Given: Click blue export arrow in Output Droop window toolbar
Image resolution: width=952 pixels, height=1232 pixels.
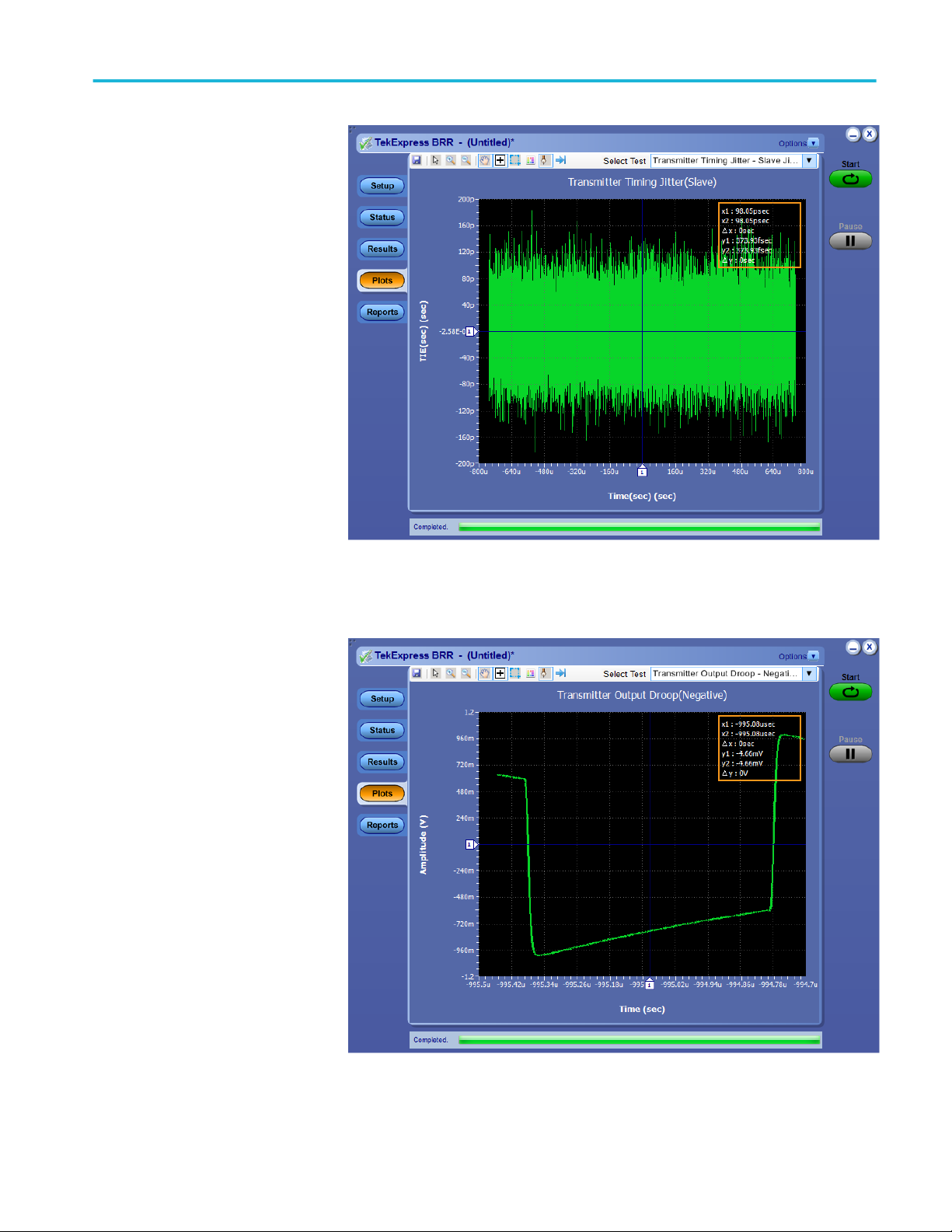Looking at the screenshot, I should point(560,673).
